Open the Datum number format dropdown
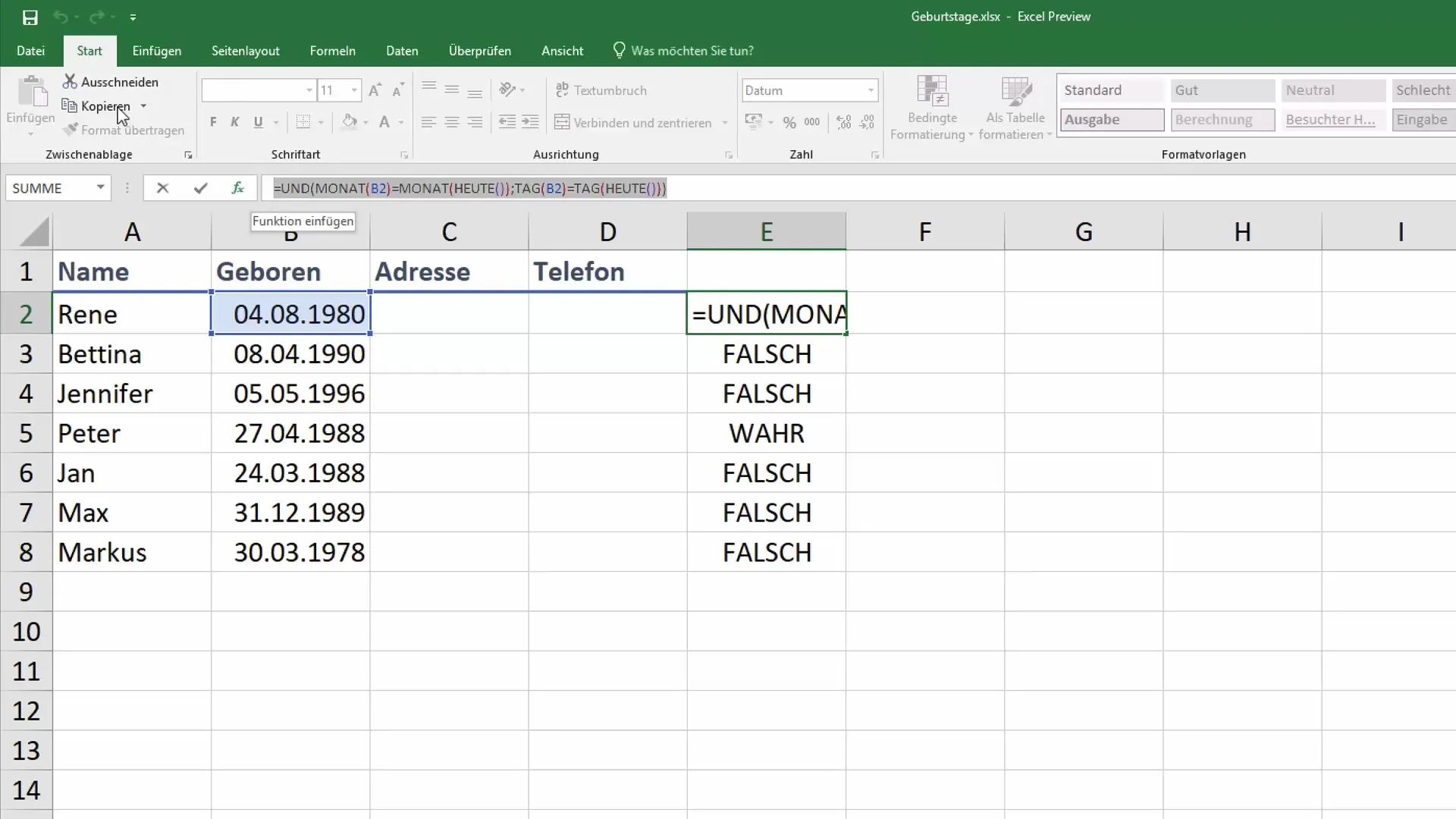Viewport: 1456px width, 819px height. pos(871,90)
